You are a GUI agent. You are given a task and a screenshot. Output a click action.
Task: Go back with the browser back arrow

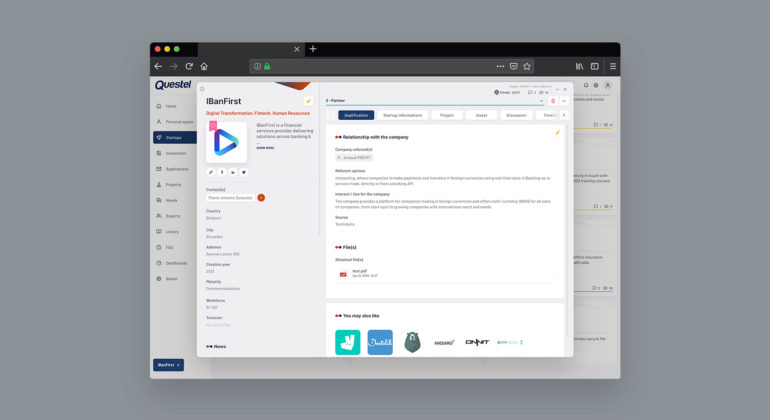(158, 66)
